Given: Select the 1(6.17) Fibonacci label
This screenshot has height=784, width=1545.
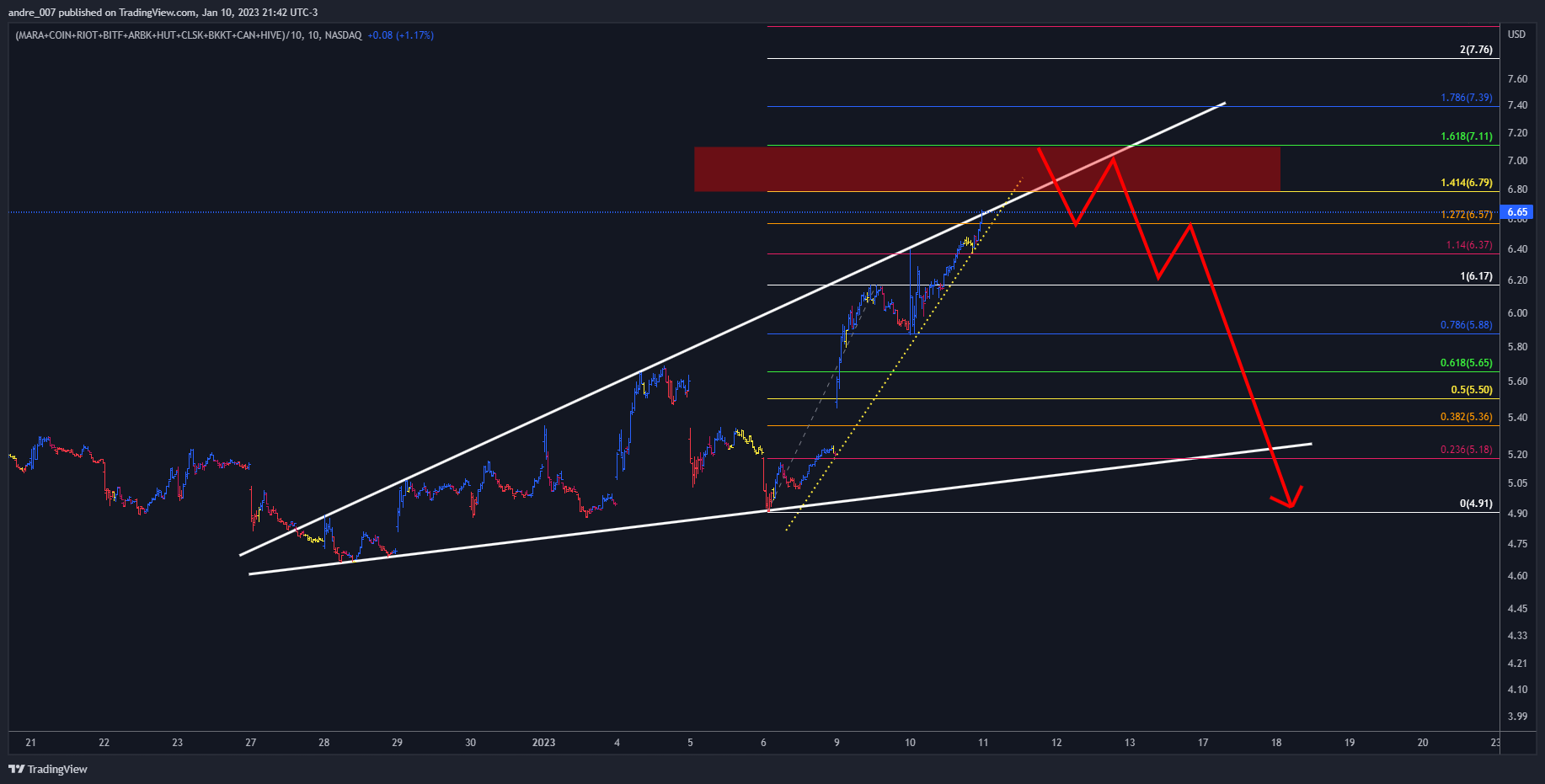Looking at the screenshot, I should 1476,276.
